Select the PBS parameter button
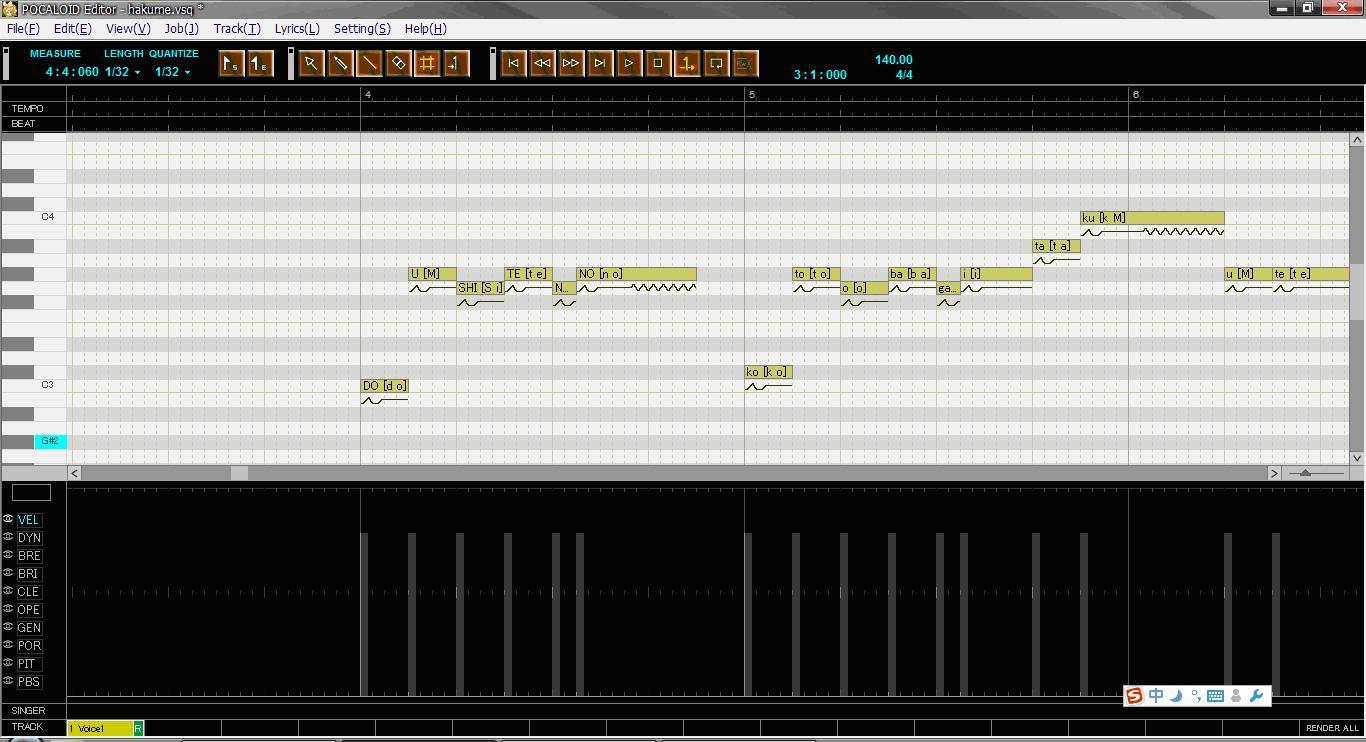This screenshot has height=742, width=1366. (x=28, y=682)
